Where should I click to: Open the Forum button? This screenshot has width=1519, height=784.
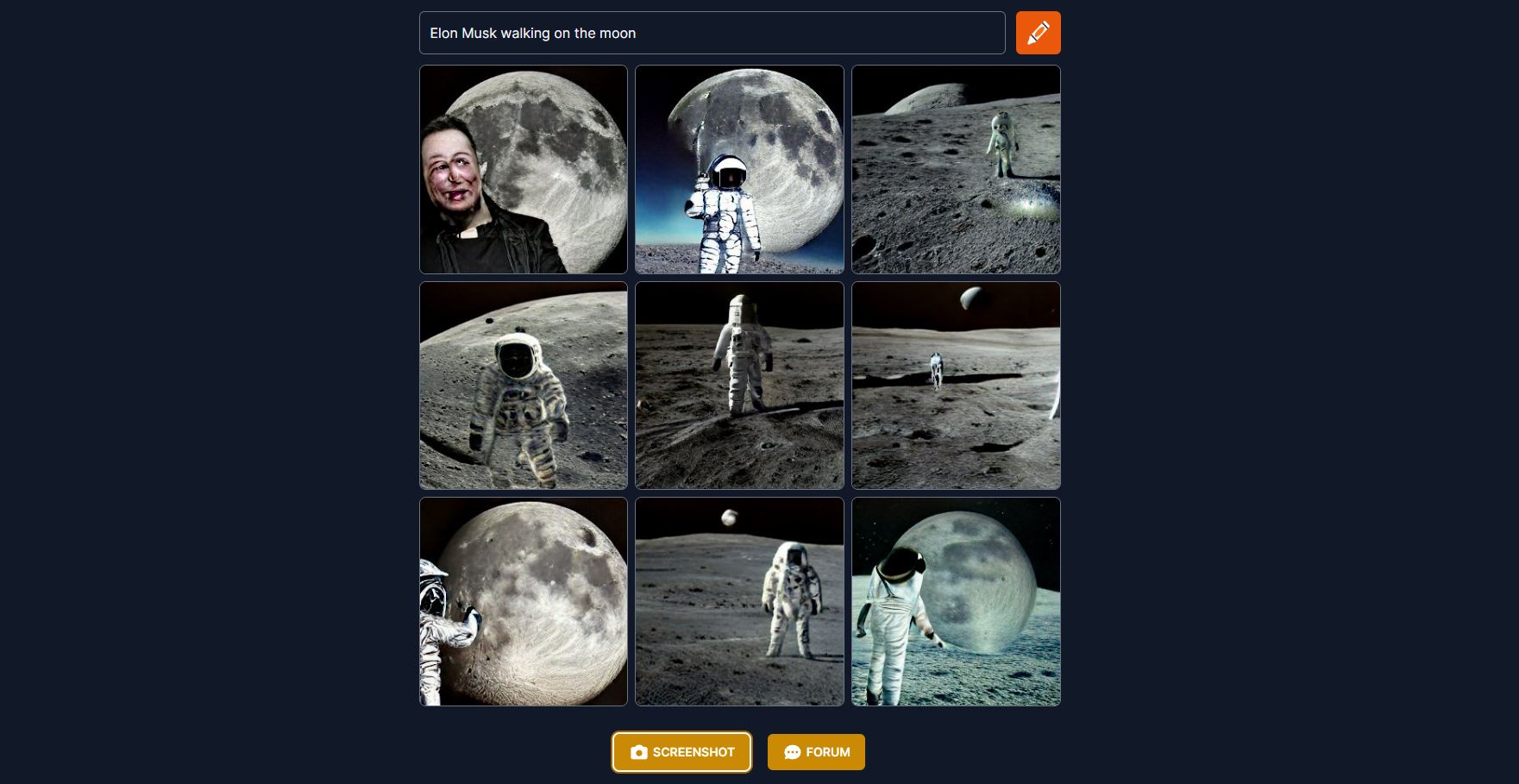[816, 752]
